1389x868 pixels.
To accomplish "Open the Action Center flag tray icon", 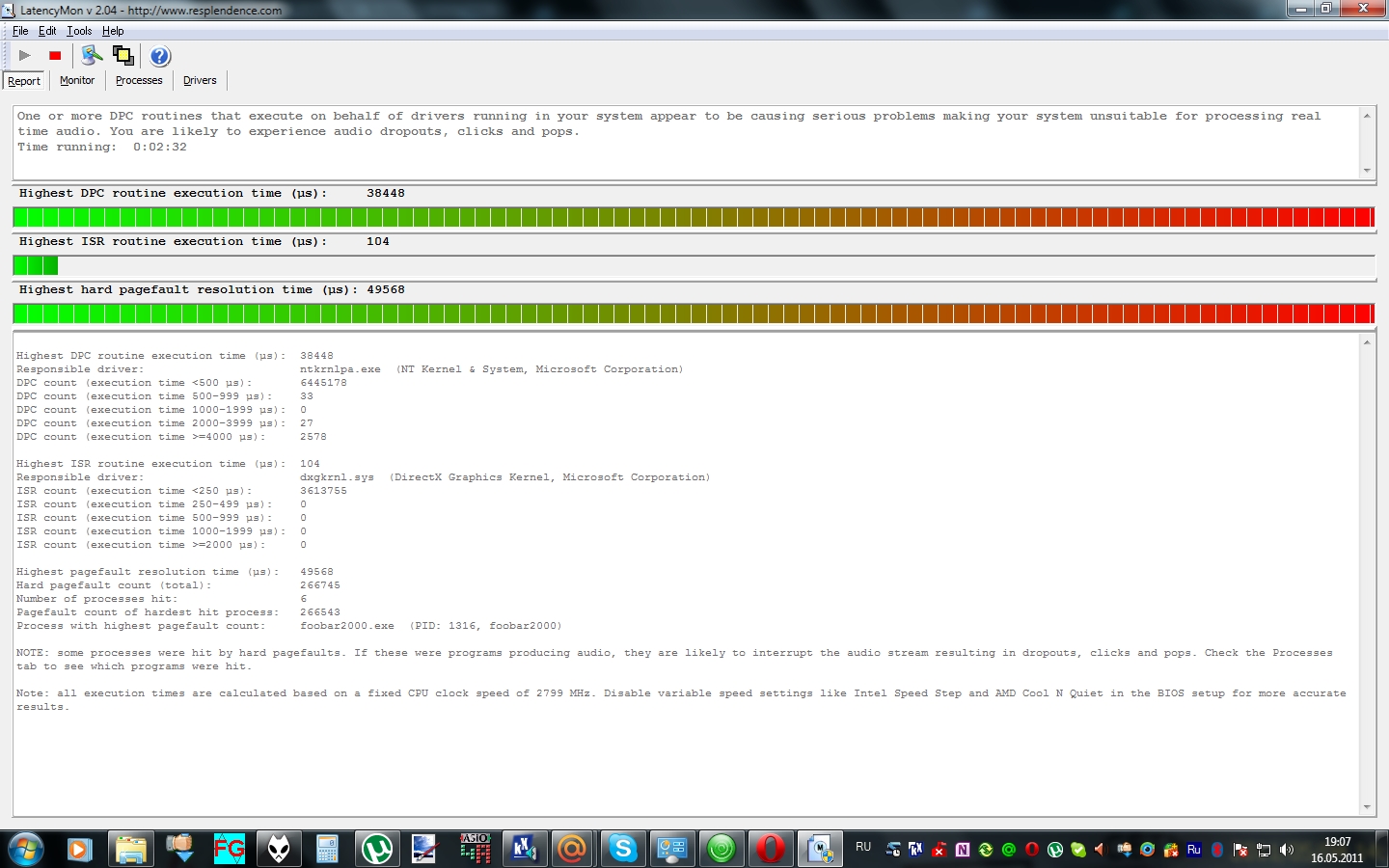I will 1240,850.
